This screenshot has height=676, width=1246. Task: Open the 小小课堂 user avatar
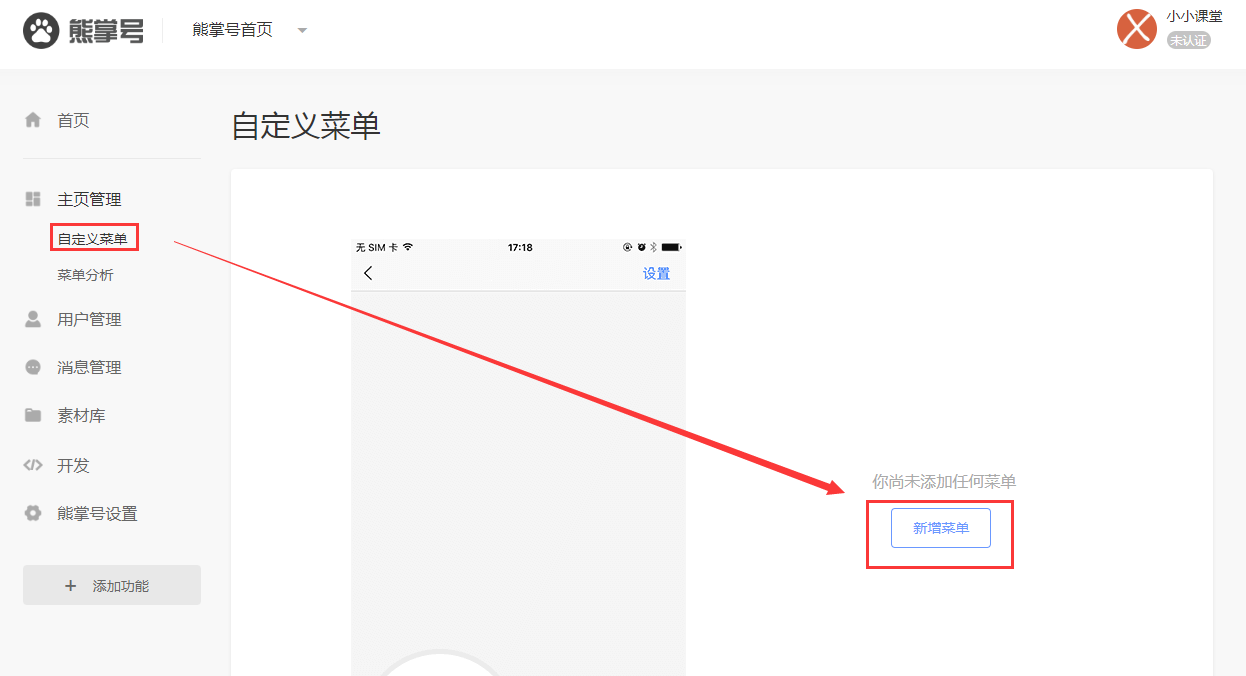click(x=1137, y=28)
